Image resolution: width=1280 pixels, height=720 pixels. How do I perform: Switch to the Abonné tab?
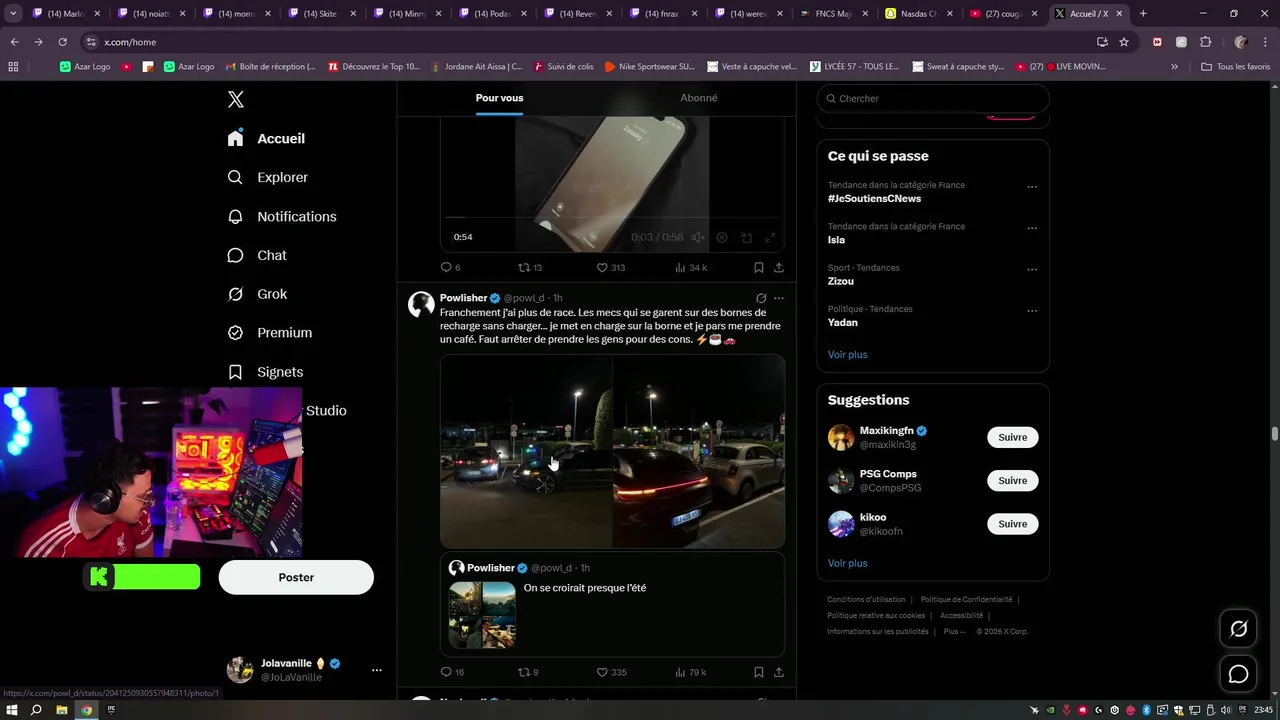tap(698, 98)
